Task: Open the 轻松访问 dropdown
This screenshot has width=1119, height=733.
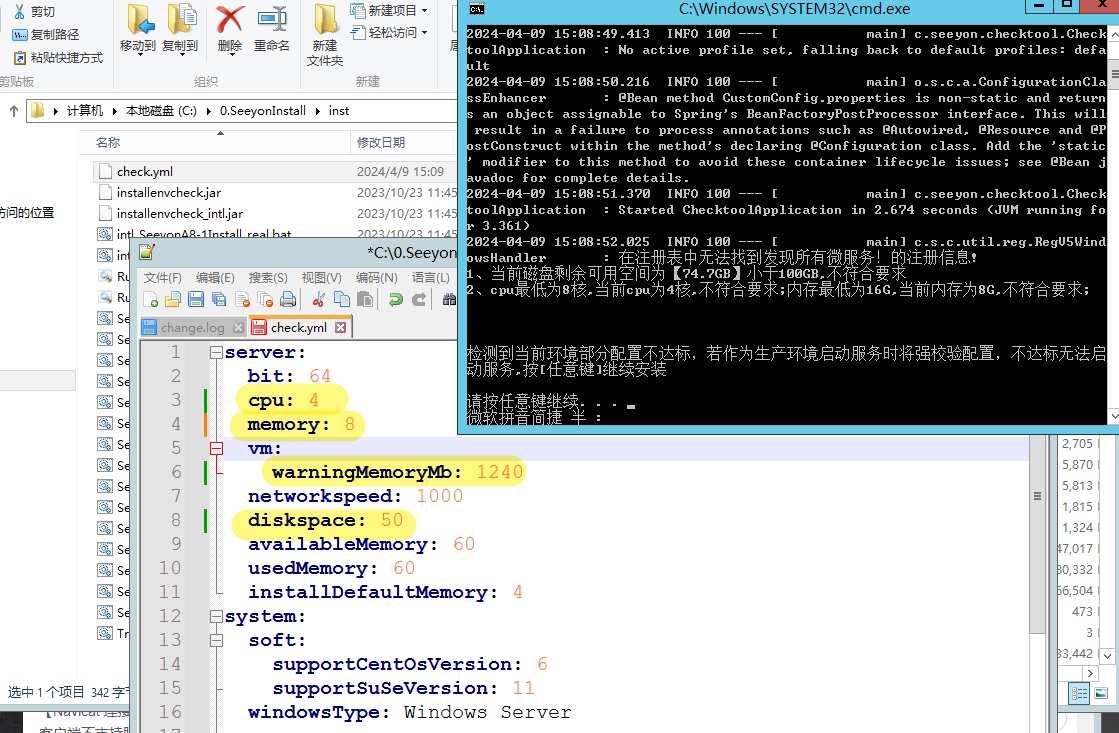Action: click(389, 32)
